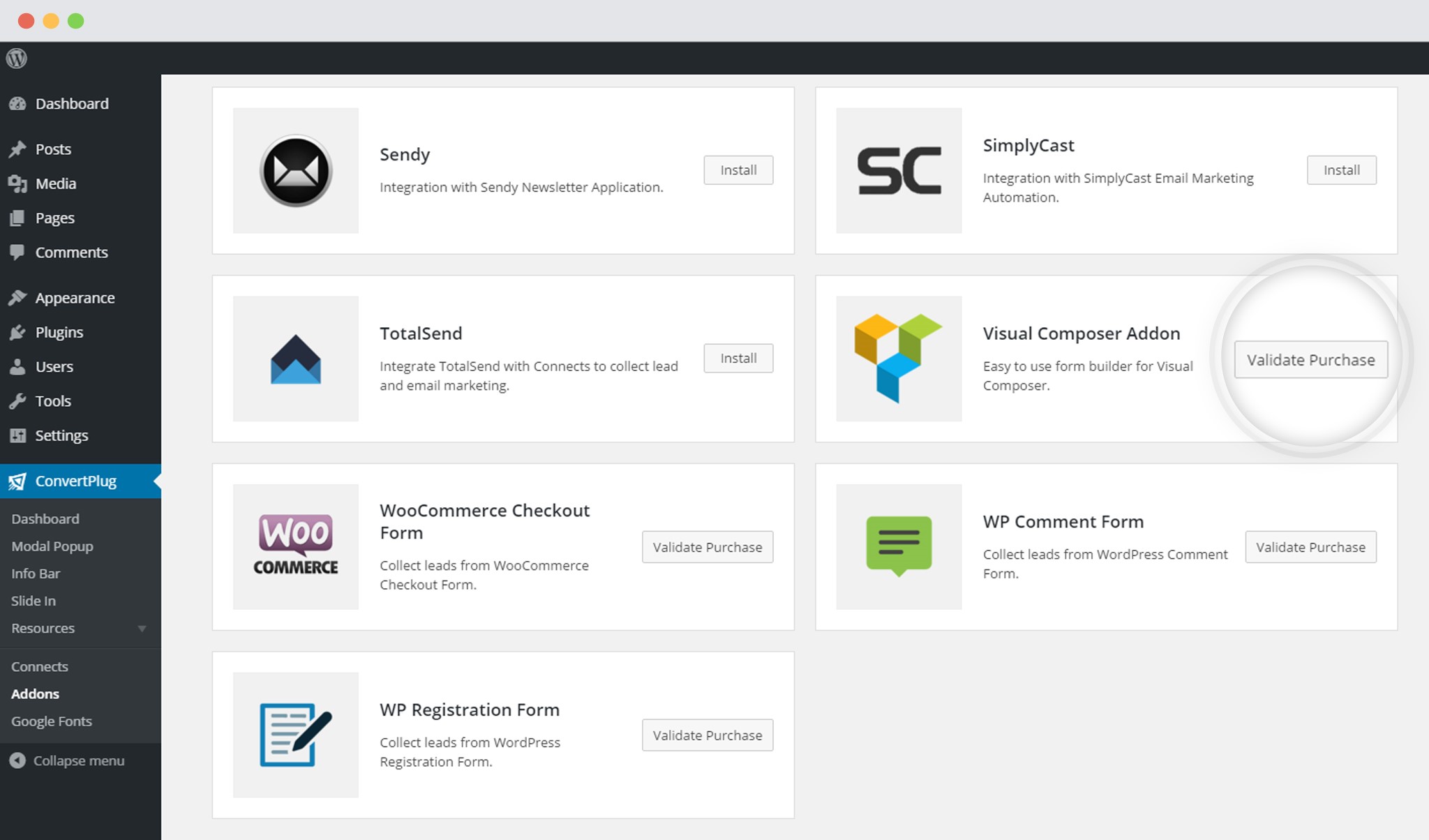The height and width of the screenshot is (840, 1429).
Task: Collapse the ConvertPlug sidebar menu
Action: click(79, 760)
